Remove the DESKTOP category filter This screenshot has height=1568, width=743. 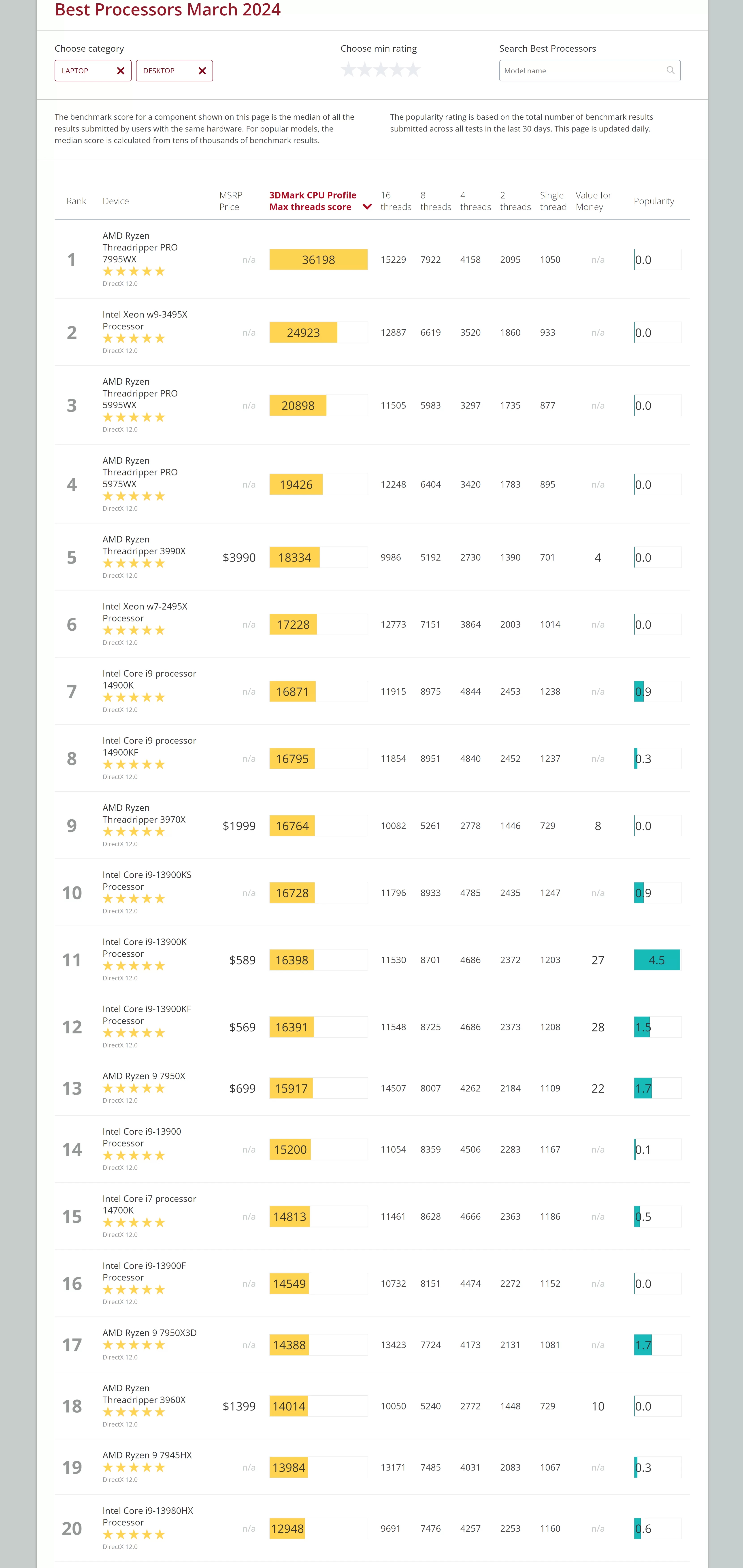[x=202, y=71]
